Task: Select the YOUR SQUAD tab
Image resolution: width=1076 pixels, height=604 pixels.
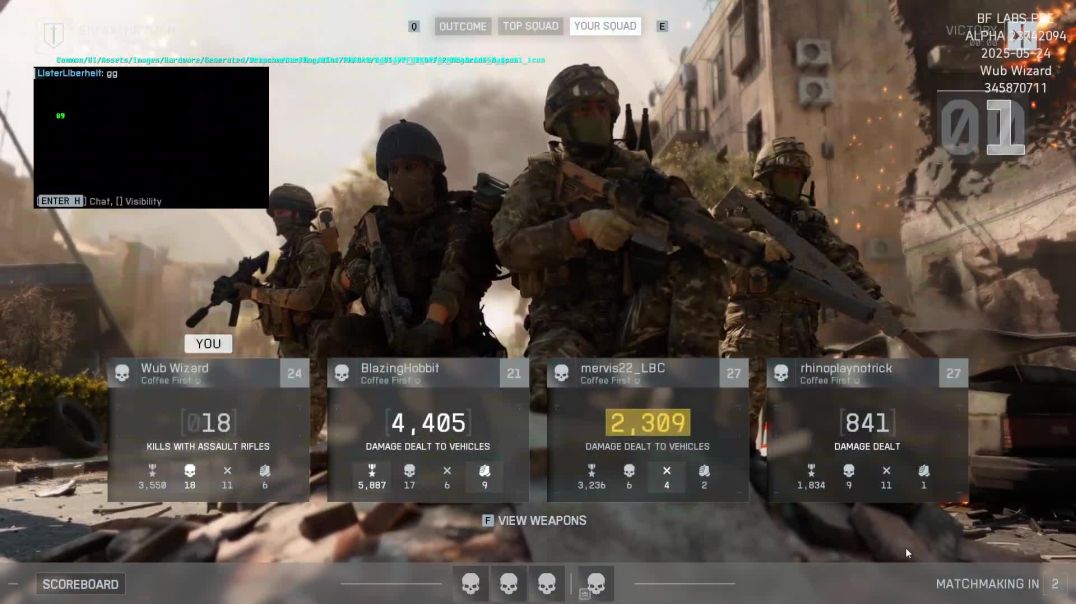Action: (x=605, y=26)
